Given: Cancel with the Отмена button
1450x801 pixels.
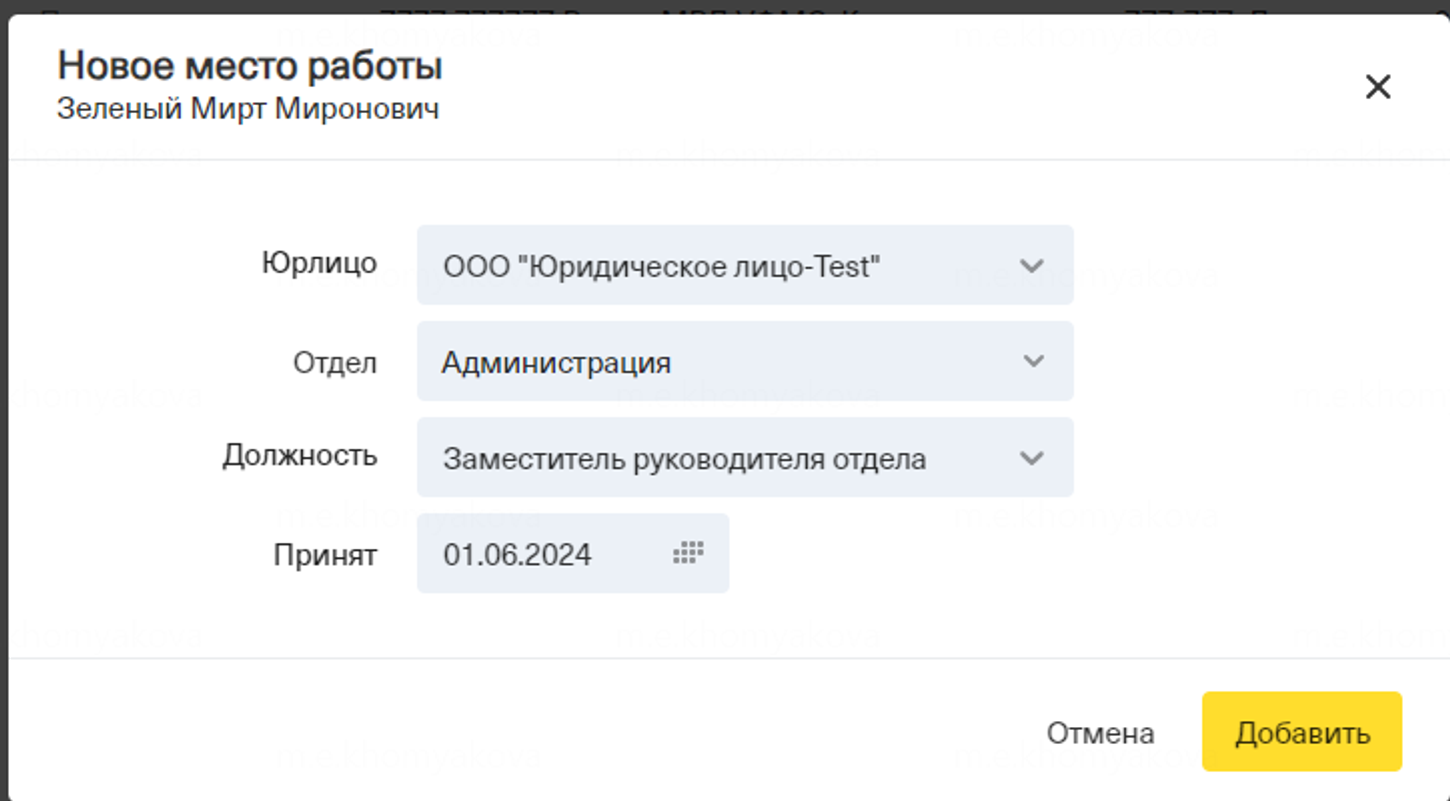Looking at the screenshot, I should tap(1100, 733).
